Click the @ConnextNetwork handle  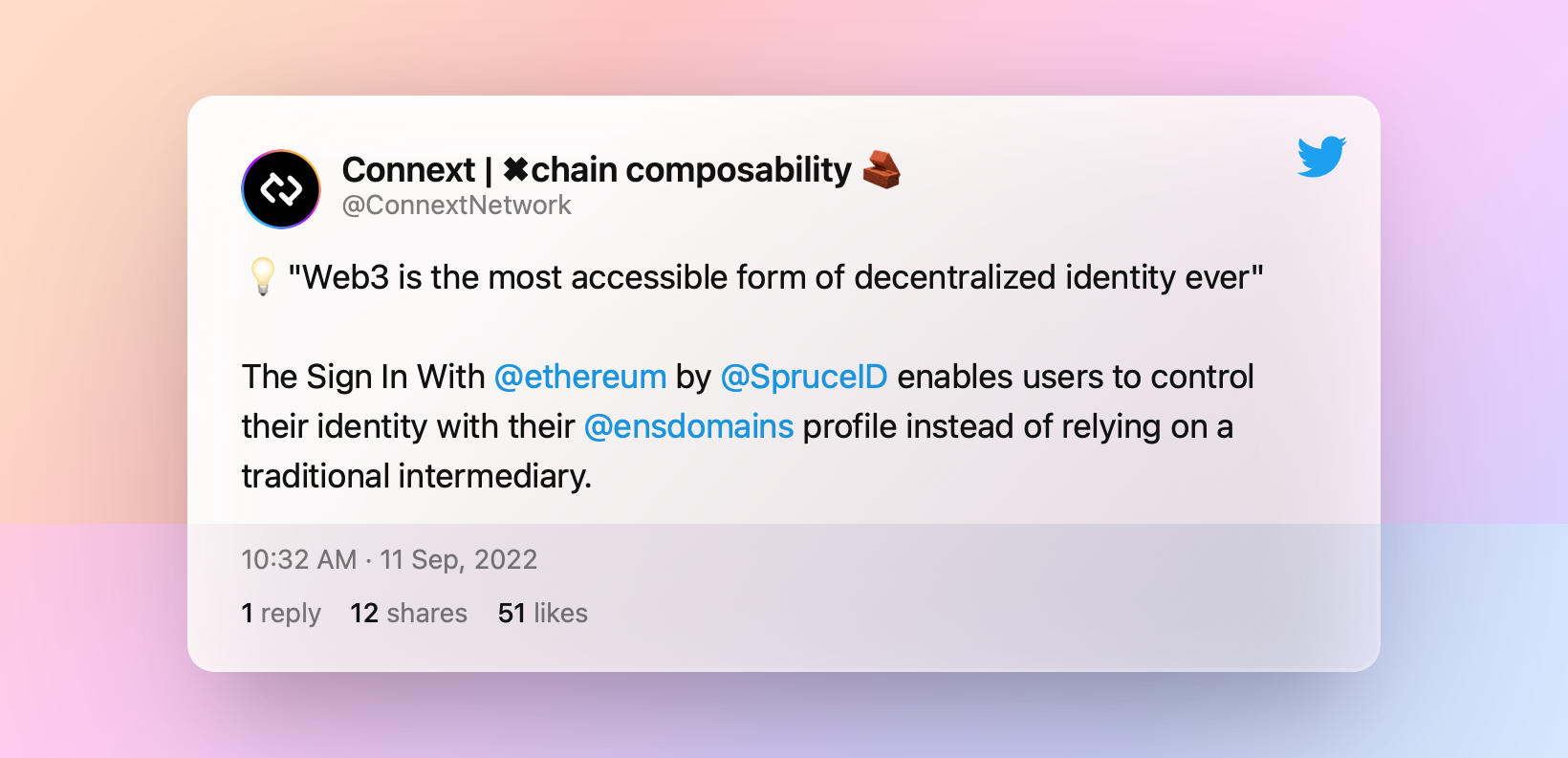(456, 206)
